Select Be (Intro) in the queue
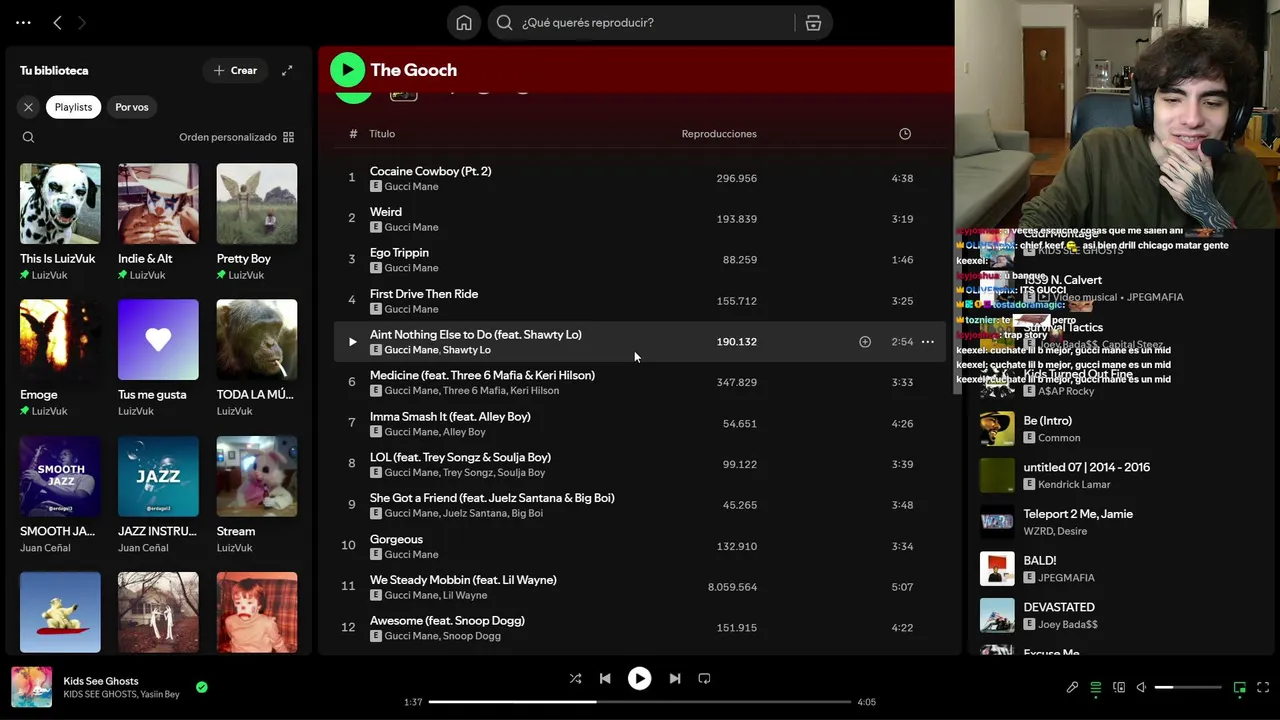 pos(1122,429)
